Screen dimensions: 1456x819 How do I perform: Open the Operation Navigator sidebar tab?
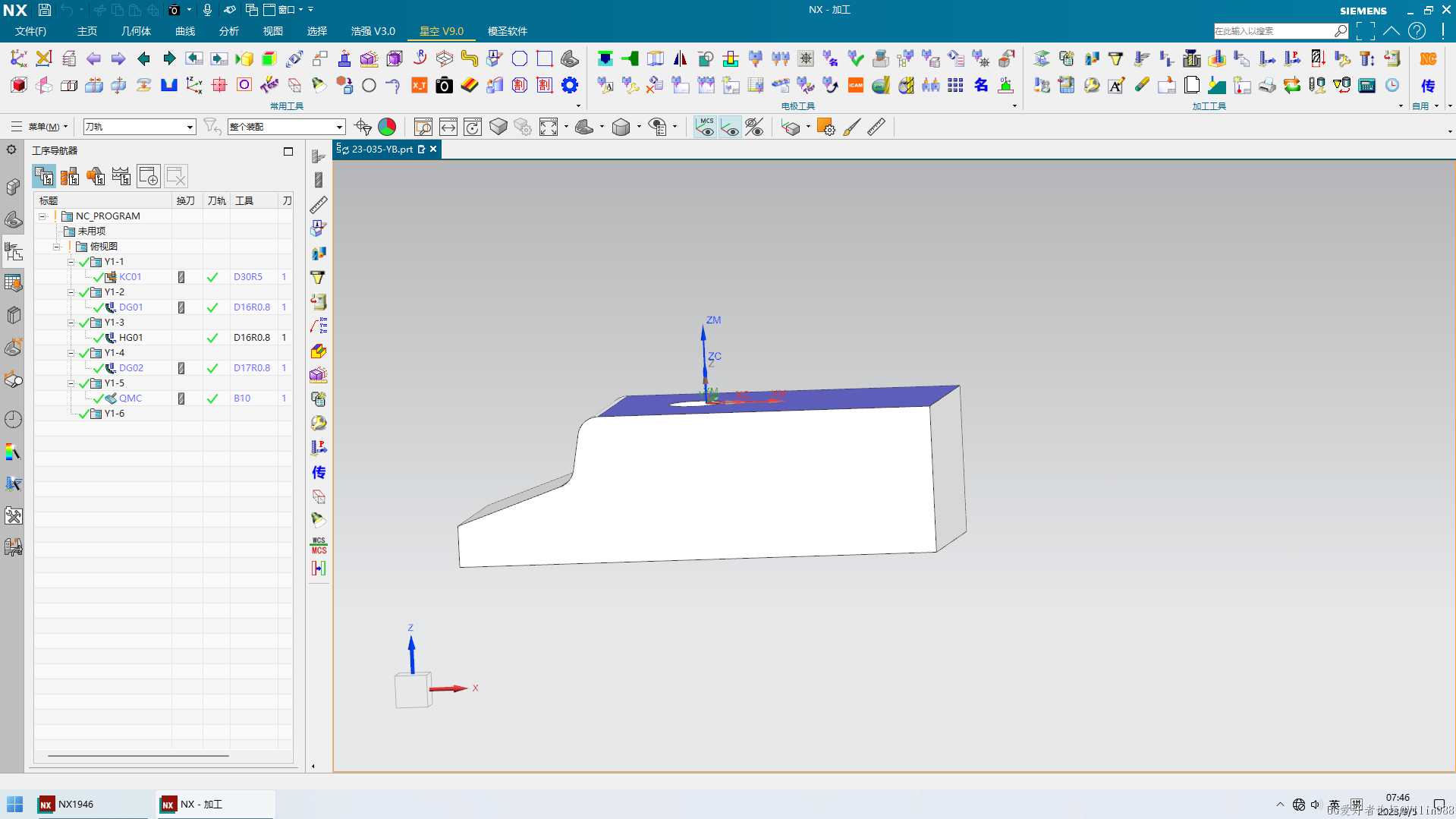14,252
